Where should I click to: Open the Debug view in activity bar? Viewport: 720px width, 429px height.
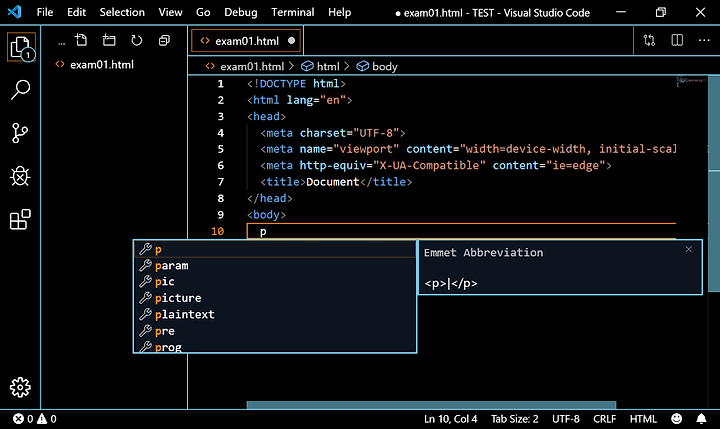click(20, 176)
